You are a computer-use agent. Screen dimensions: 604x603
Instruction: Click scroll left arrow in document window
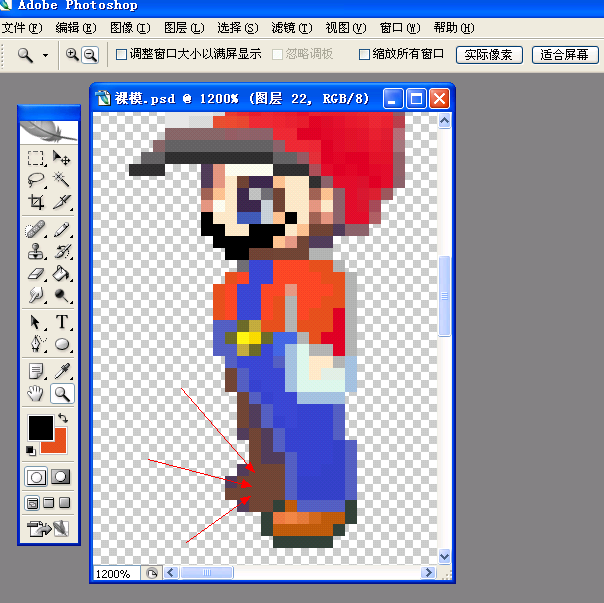click(x=171, y=573)
